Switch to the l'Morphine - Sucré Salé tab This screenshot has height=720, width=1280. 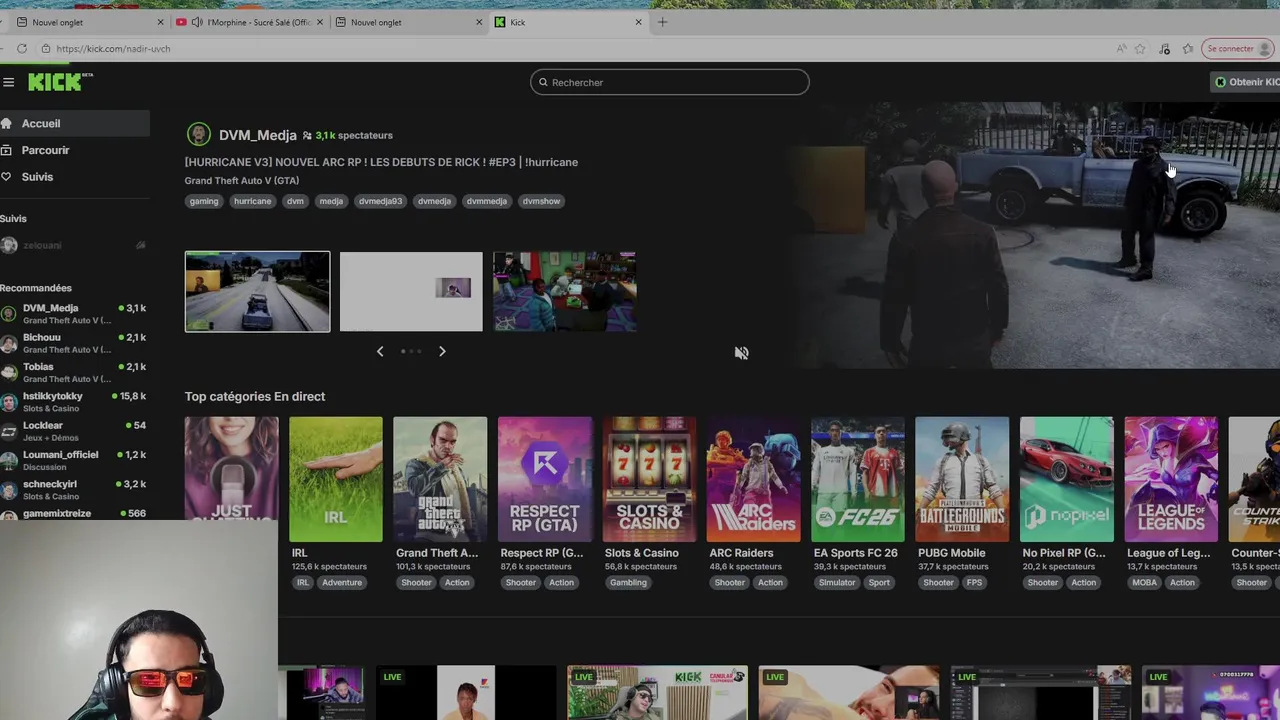(251, 22)
